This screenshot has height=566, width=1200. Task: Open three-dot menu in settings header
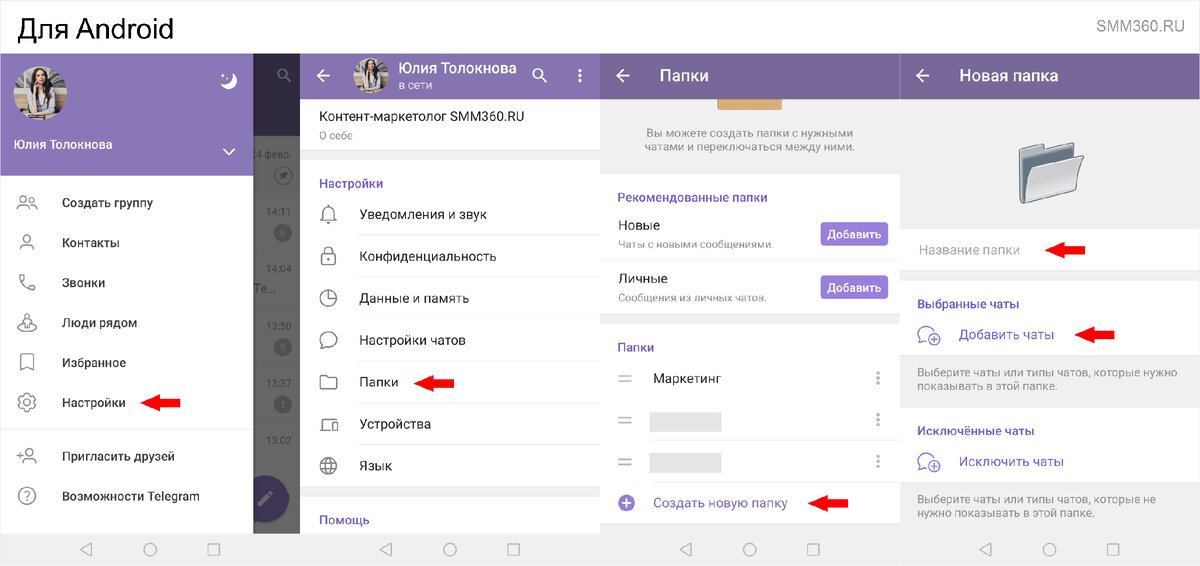pos(580,75)
